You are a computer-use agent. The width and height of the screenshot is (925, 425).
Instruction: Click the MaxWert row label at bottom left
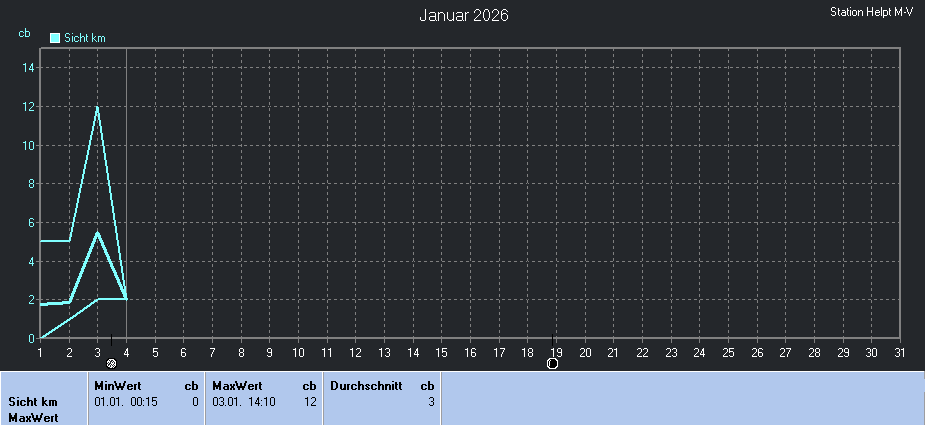point(31,416)
